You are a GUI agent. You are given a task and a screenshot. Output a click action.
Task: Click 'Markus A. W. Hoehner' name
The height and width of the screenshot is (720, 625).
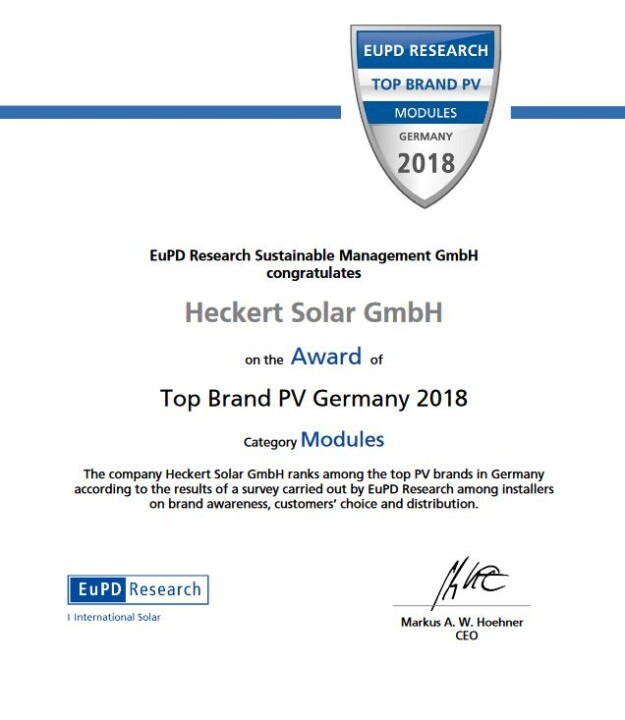tap(462, 622)
